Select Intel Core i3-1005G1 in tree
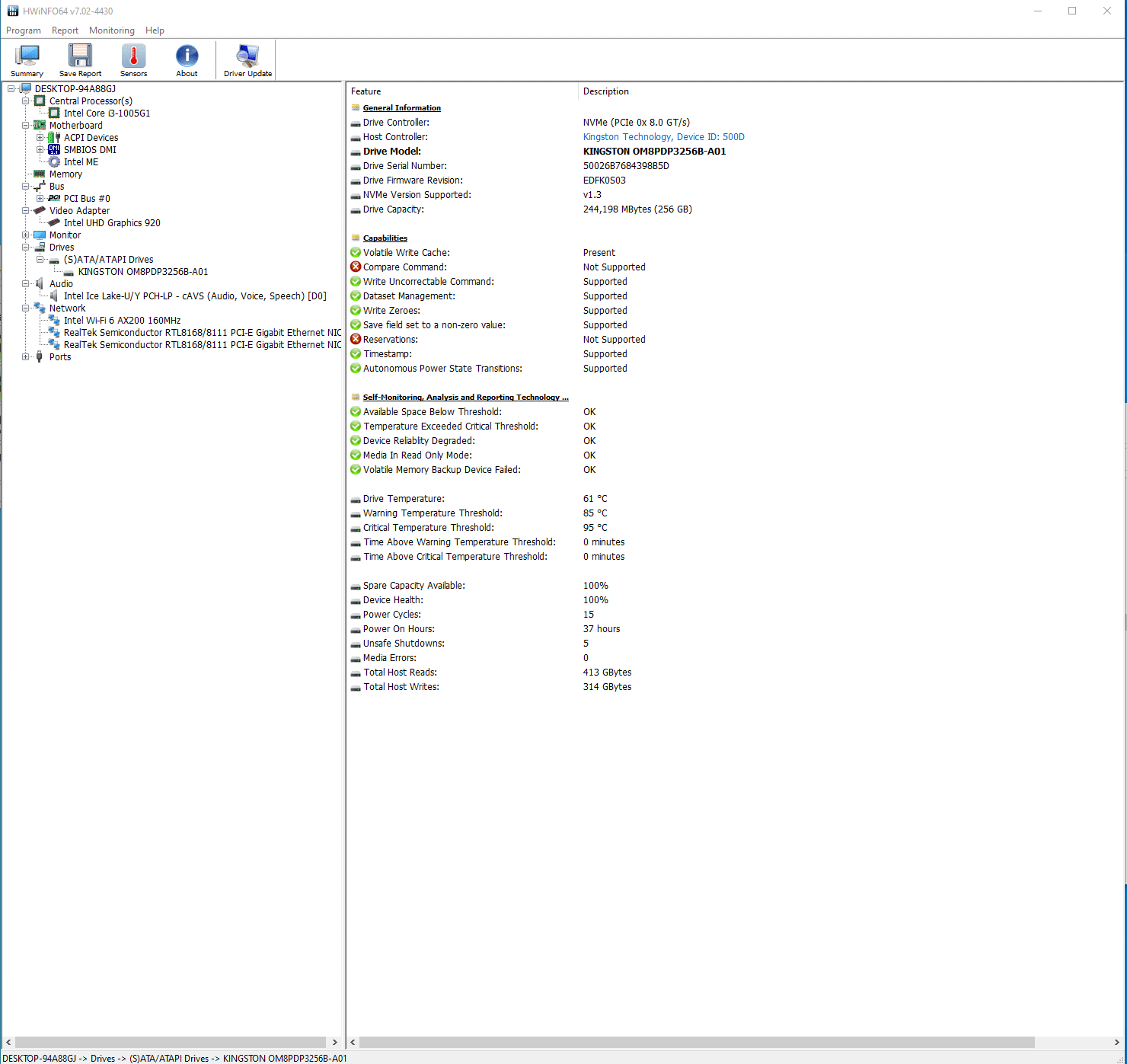This screenshot has width=1127, height=1064. tap(107, 113)
